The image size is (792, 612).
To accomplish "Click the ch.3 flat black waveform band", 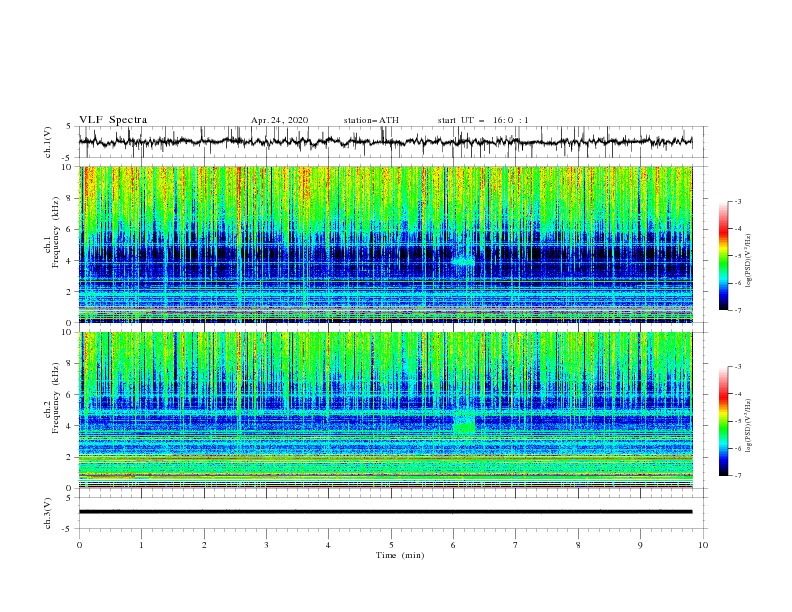I will [385, 512].
